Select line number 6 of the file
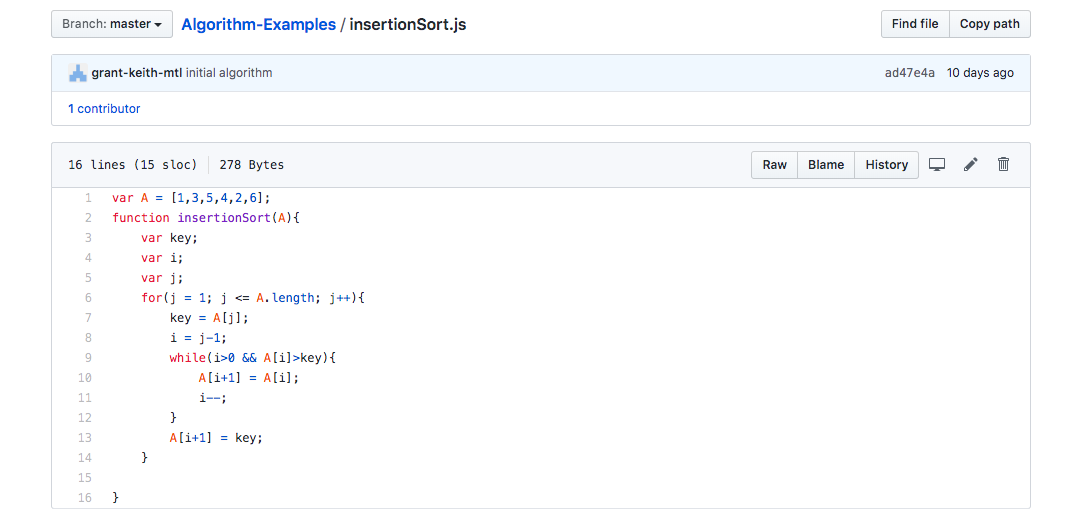The image size is (1071, 529). (x=88, y=298)
